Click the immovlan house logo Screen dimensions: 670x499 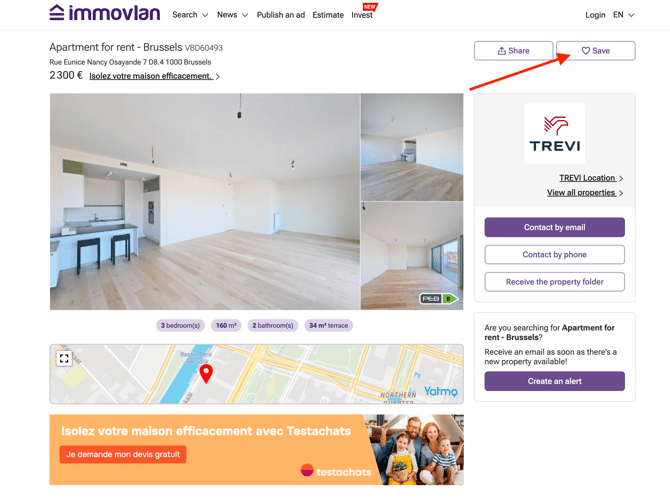[x=104, y=13]
